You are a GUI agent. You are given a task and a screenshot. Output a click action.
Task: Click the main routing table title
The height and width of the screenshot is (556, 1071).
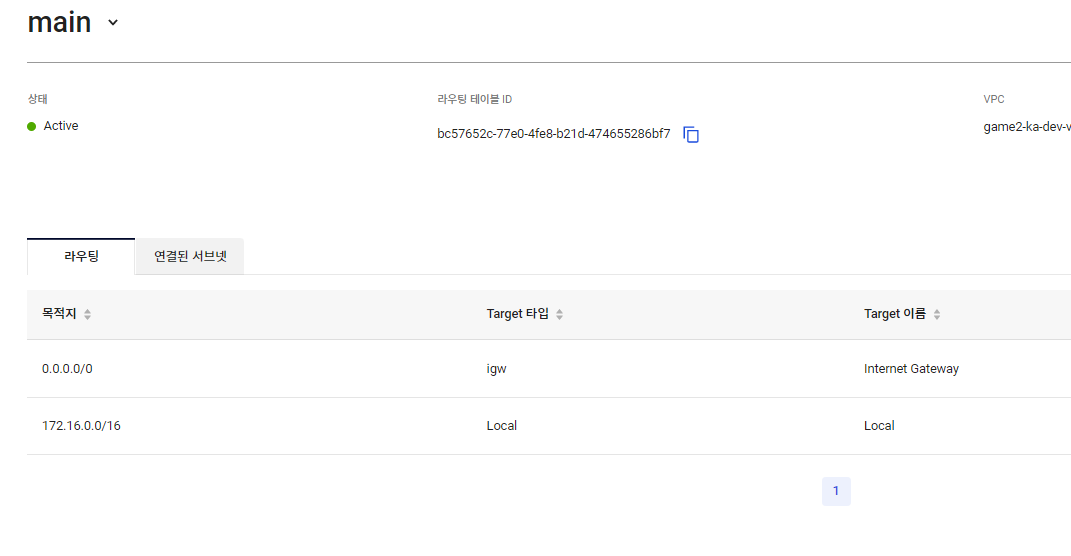tap(59, 23)
